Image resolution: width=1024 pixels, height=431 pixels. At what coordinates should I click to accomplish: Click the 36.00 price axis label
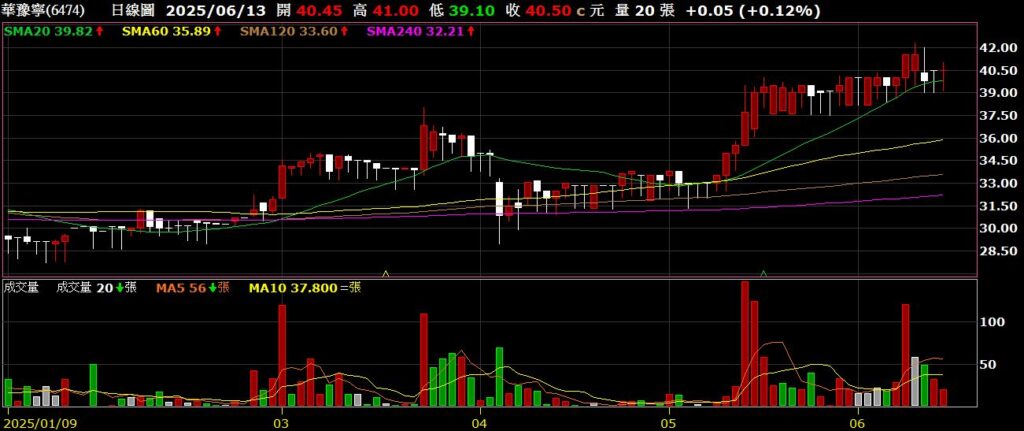point(997,138)
